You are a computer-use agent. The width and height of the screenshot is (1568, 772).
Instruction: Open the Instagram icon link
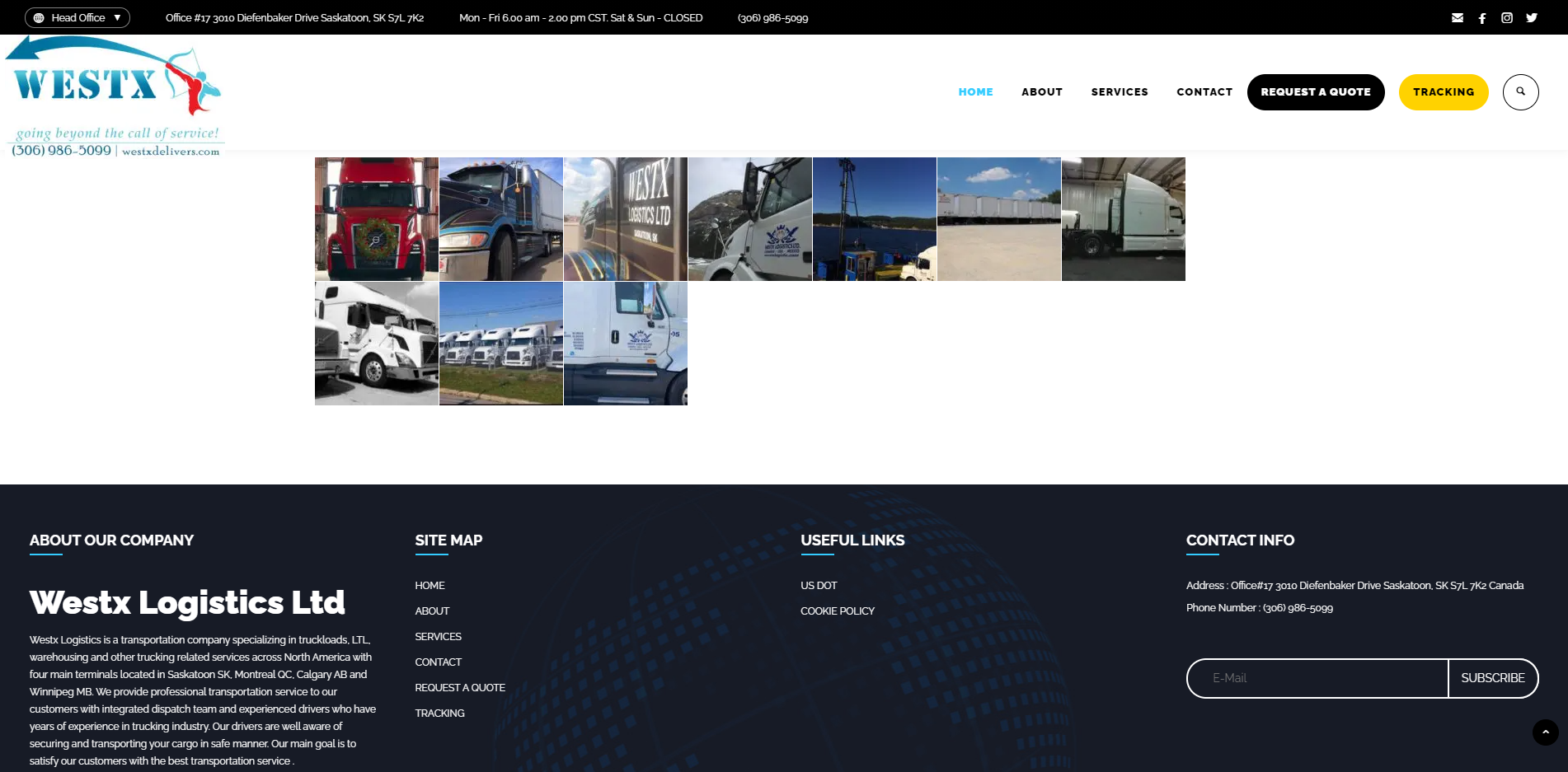[1507, 17]
